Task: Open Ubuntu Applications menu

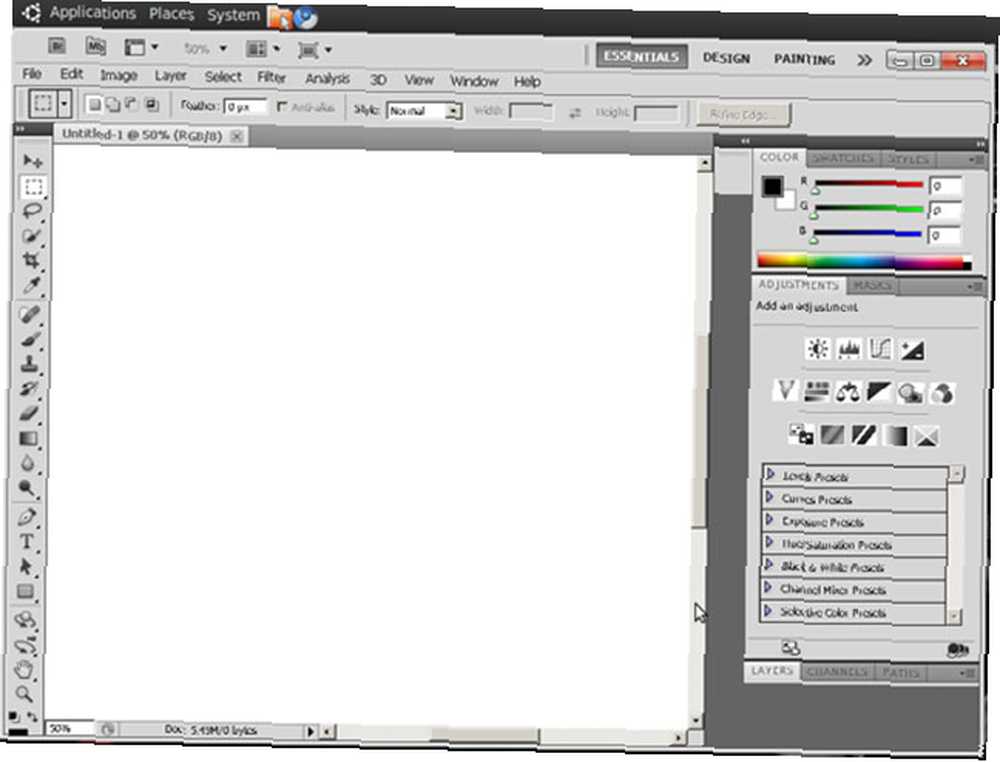Action: click(x=92, y=13)
